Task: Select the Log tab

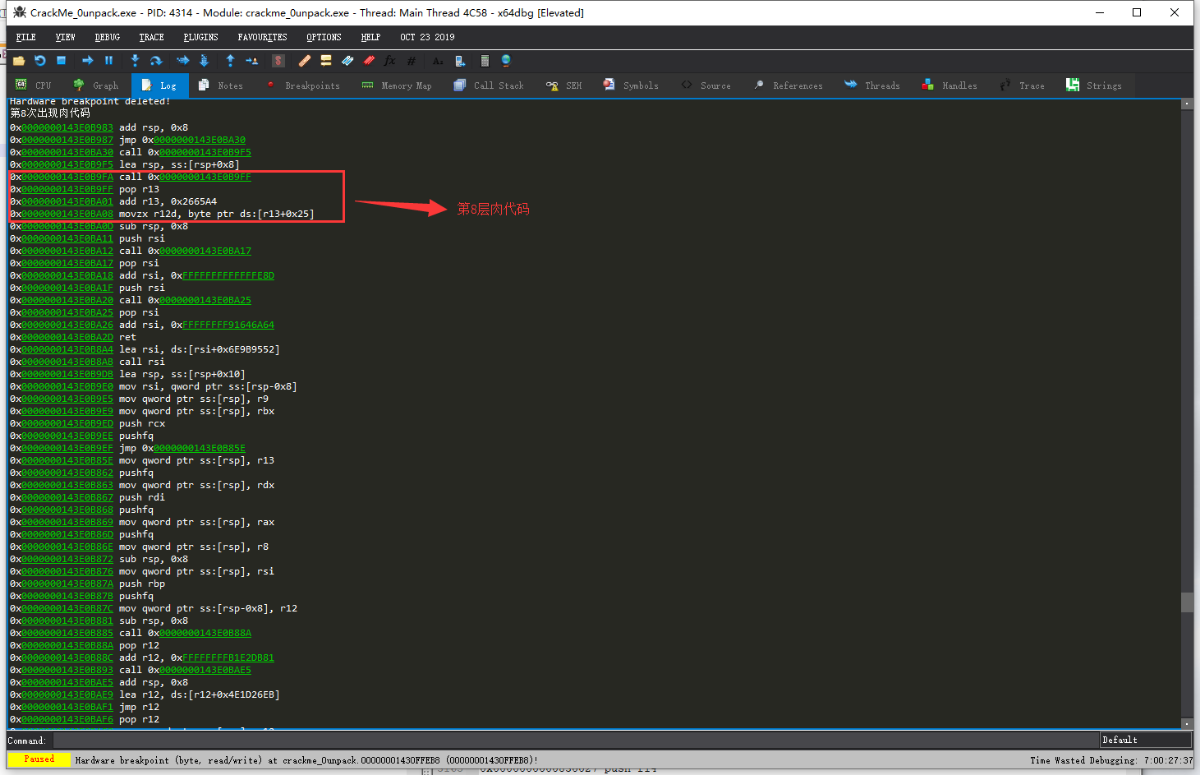Action: click(x=159, y=86)
